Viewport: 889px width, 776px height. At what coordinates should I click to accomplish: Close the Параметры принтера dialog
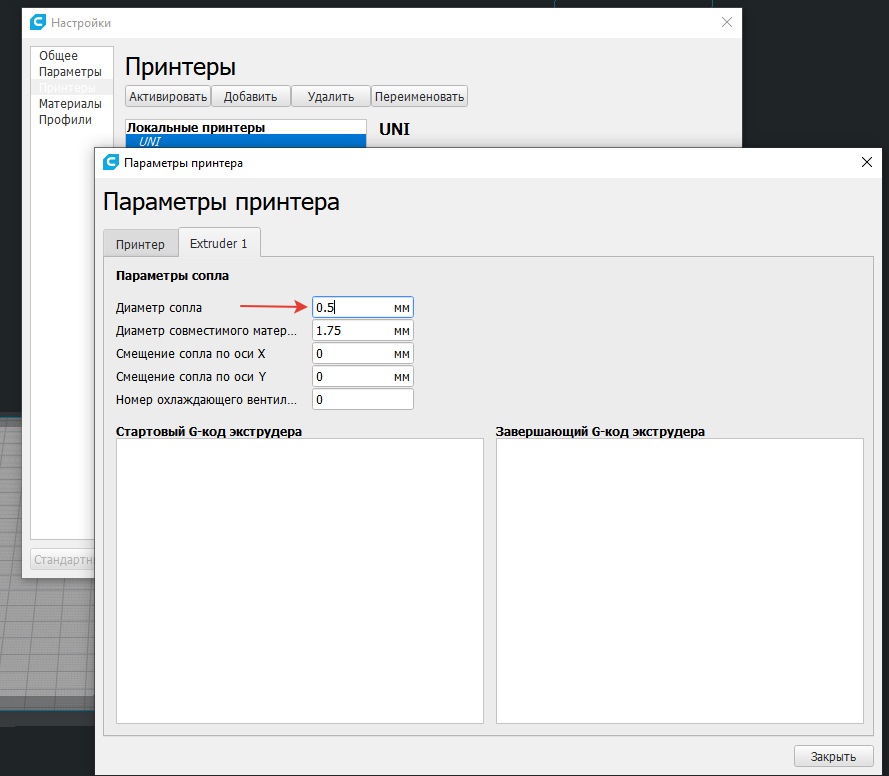866,163
